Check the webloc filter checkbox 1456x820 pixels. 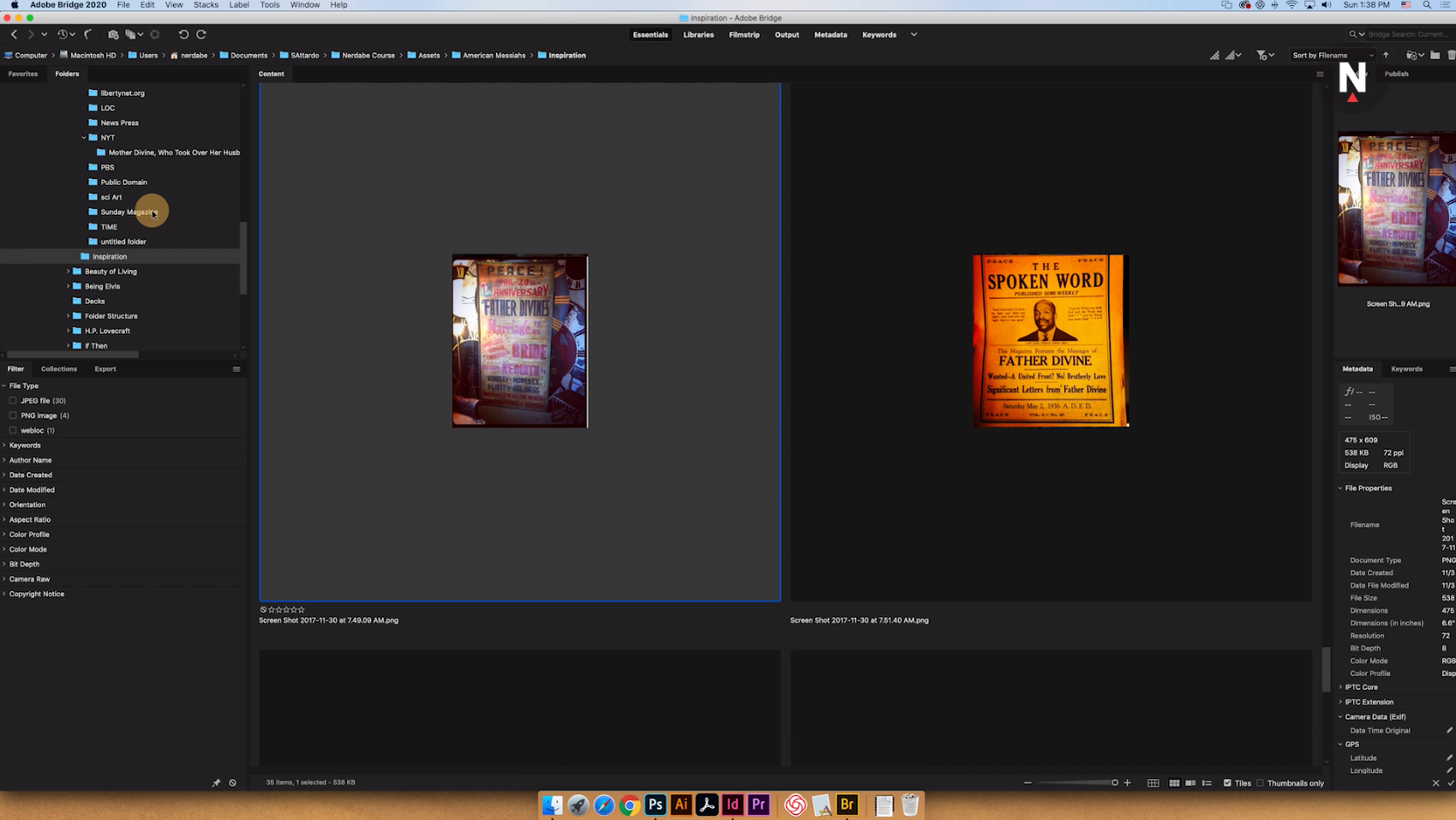point(13,430)
